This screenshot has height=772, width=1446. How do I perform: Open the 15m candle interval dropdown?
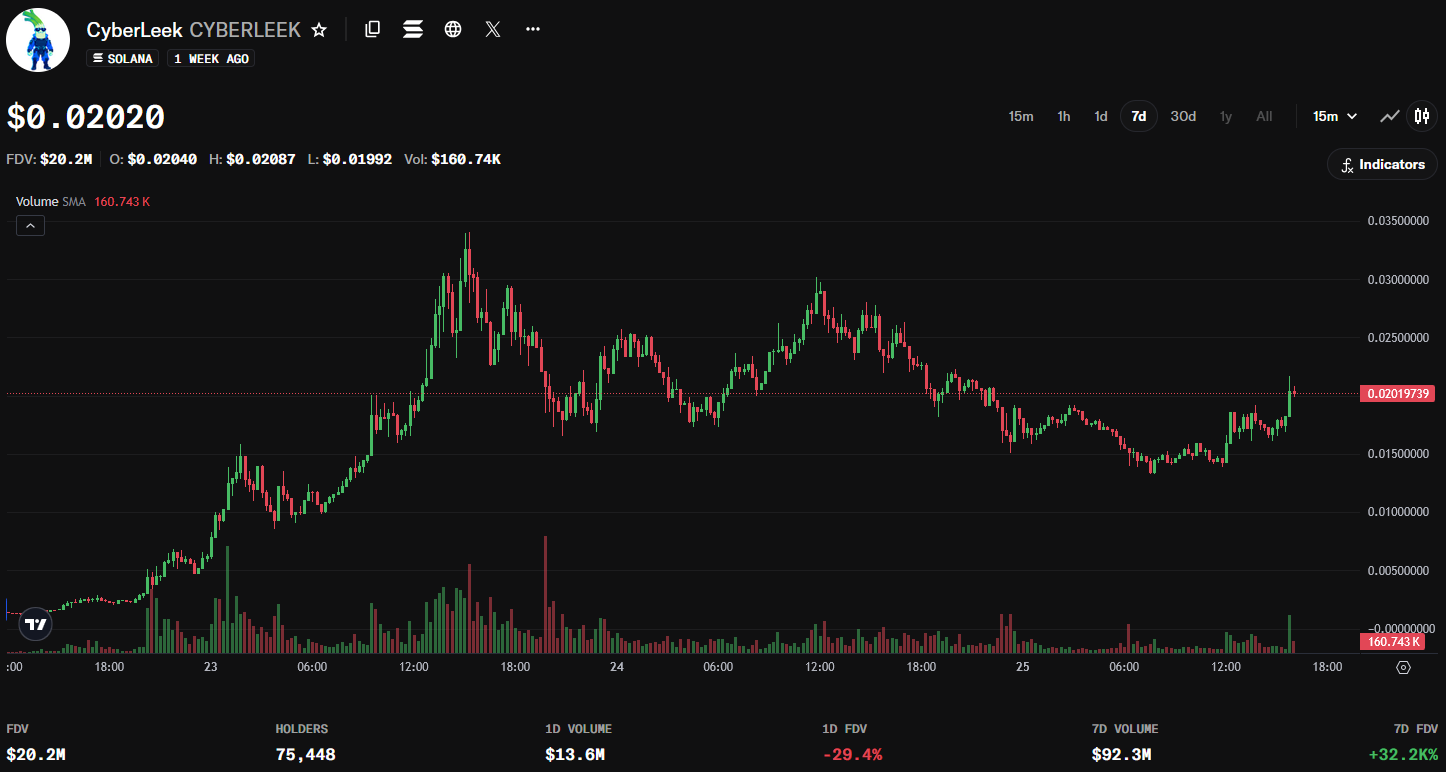pos(1335,116)
